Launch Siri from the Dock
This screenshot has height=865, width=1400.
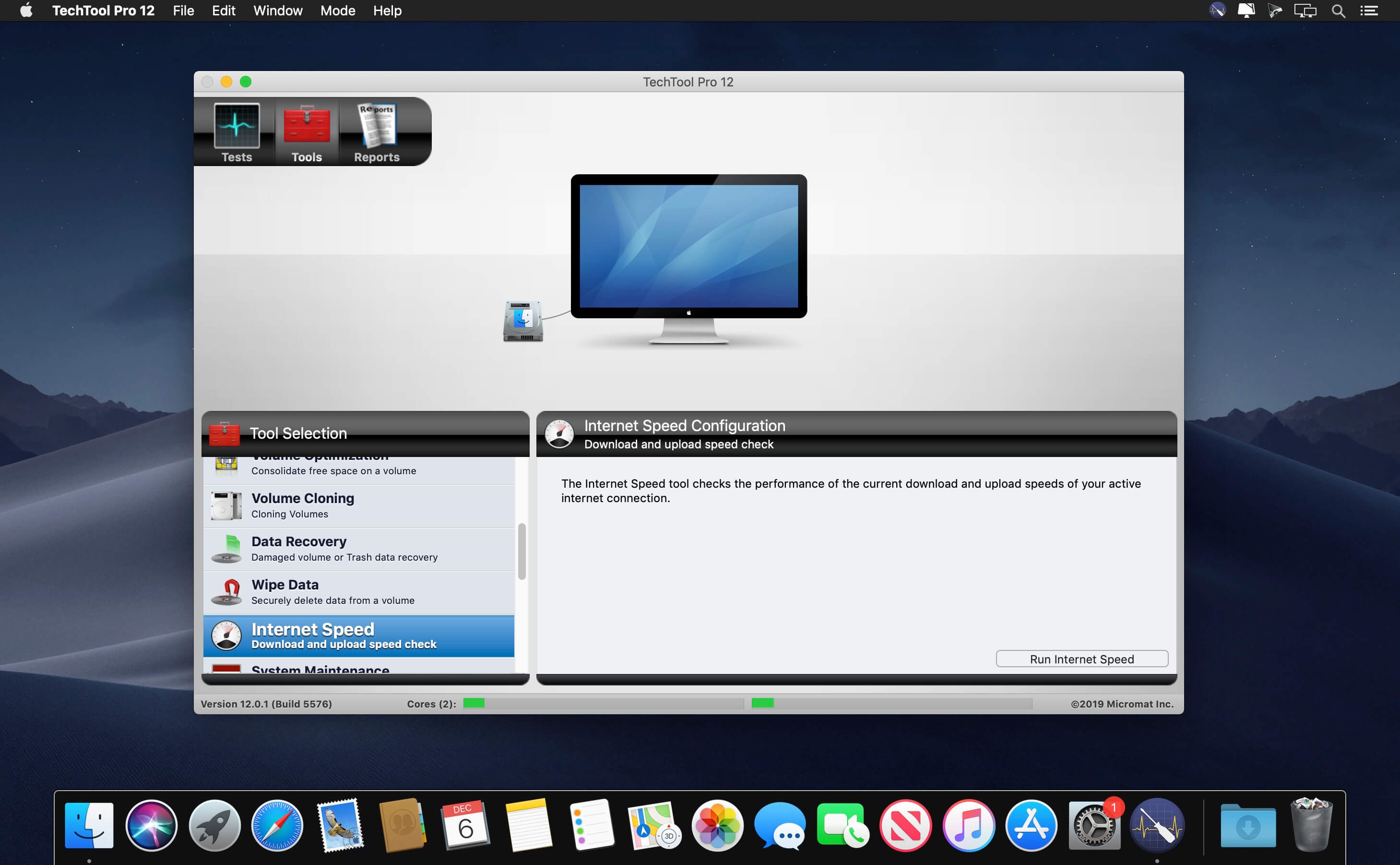pyautogui.click(x=152, y=825)
